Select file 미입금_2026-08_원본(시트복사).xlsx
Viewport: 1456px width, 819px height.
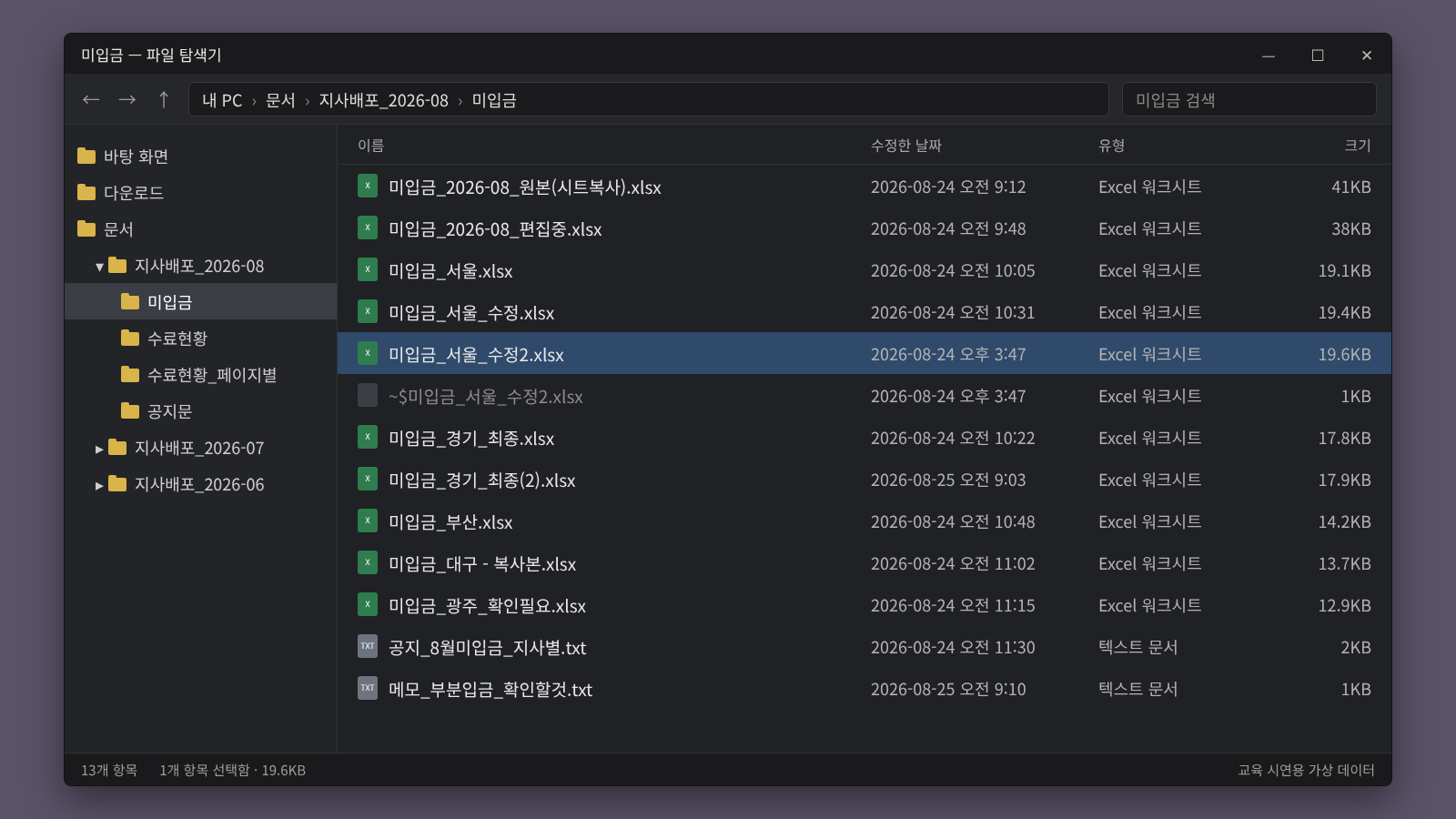[864, 187]
